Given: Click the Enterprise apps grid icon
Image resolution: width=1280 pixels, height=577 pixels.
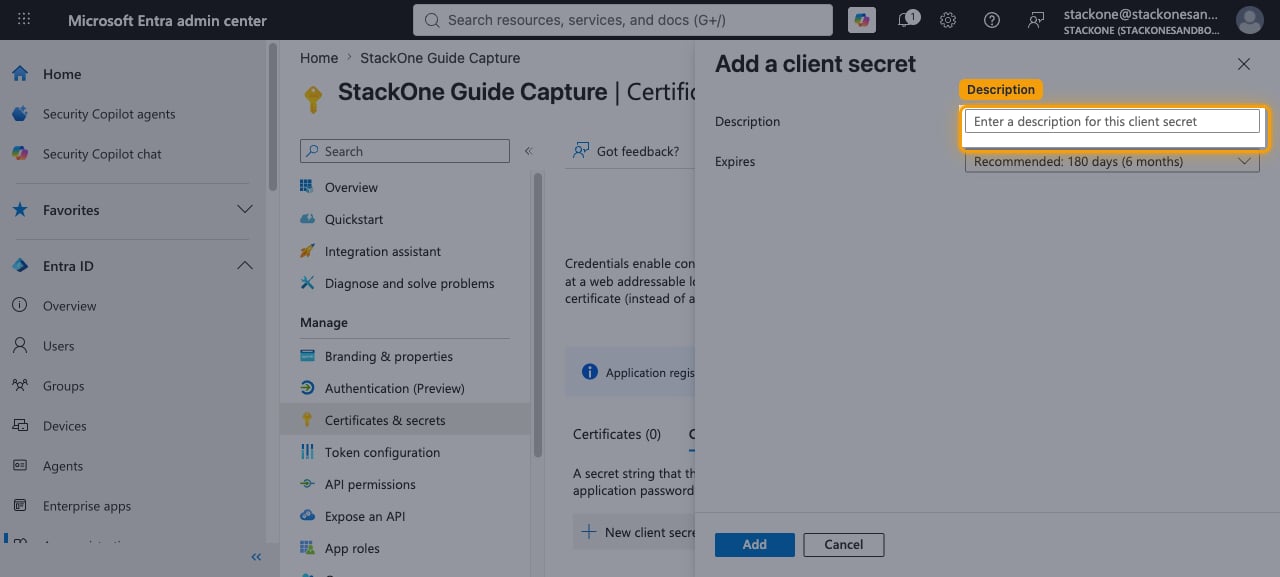Looking at the screenshot, I should click(x=19, y=506).
